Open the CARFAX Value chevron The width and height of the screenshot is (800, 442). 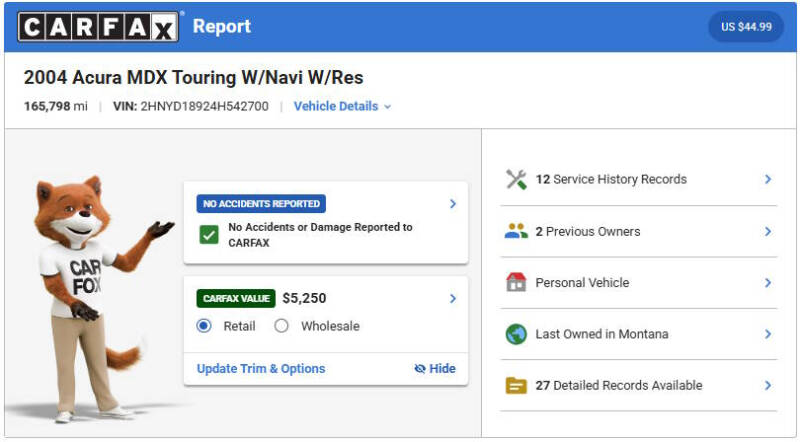[x=453, y=299]
